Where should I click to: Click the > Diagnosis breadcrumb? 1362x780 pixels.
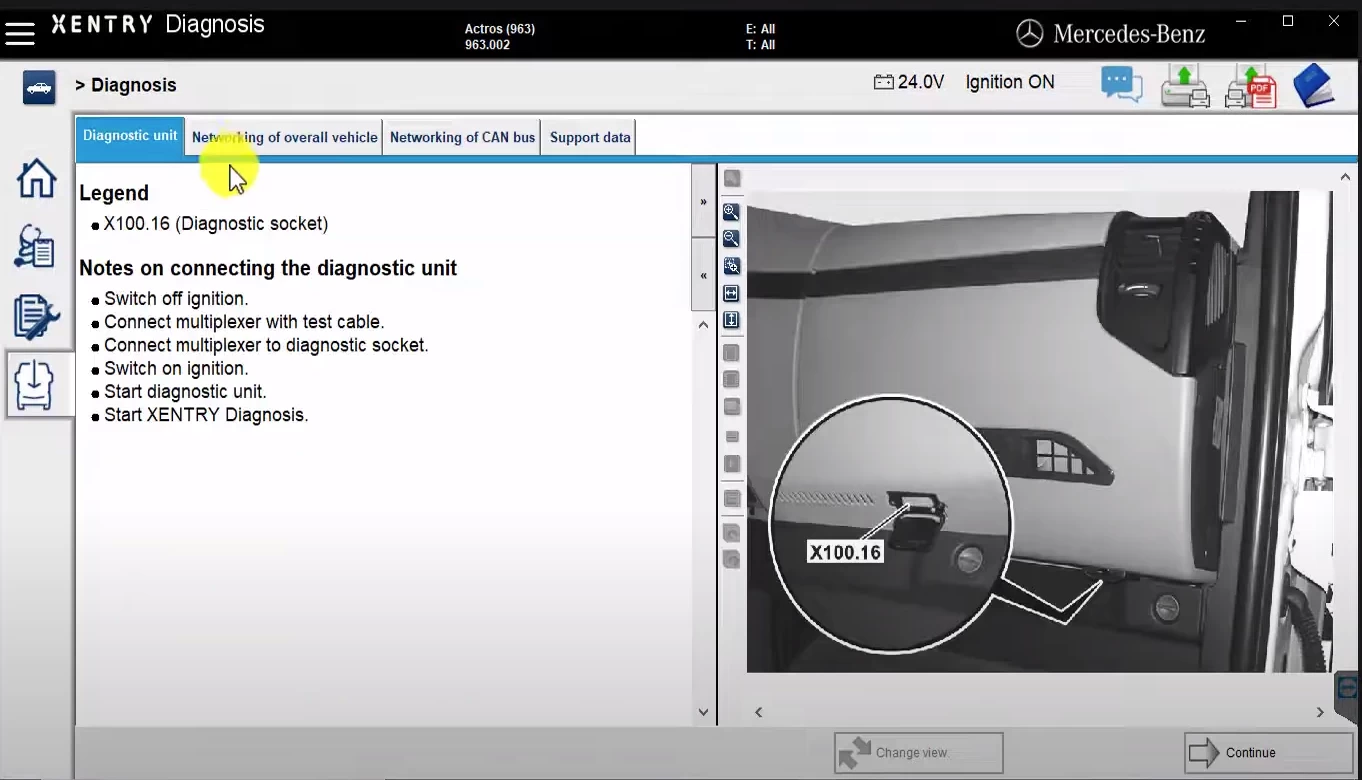tap(126, 85)
